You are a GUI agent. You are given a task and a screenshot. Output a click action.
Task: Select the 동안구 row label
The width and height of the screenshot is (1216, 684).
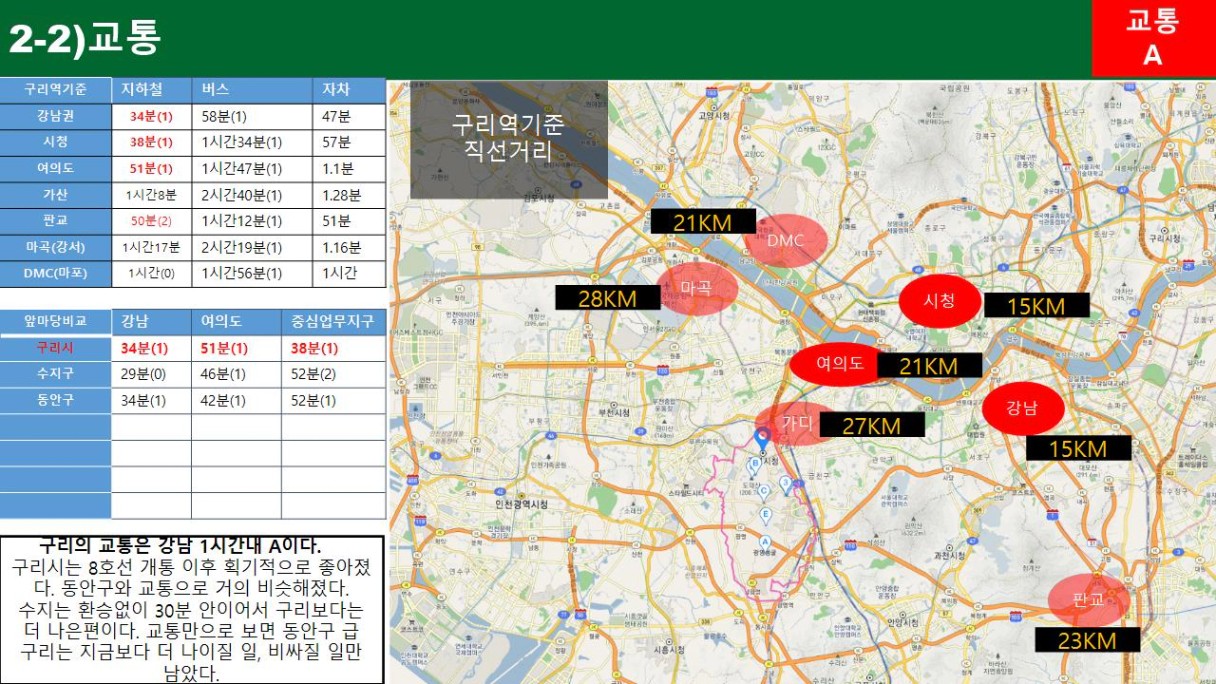(x=55, y=400)
